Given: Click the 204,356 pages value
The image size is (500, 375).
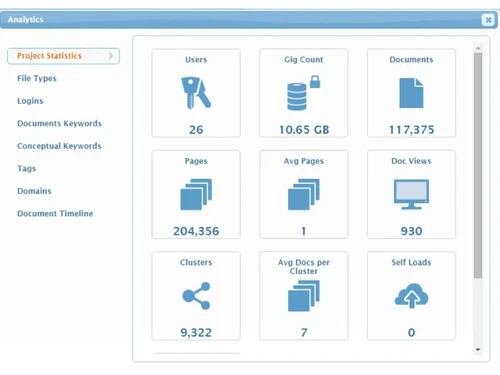Looking at the screenshot, I should click(x=196, y=231).
